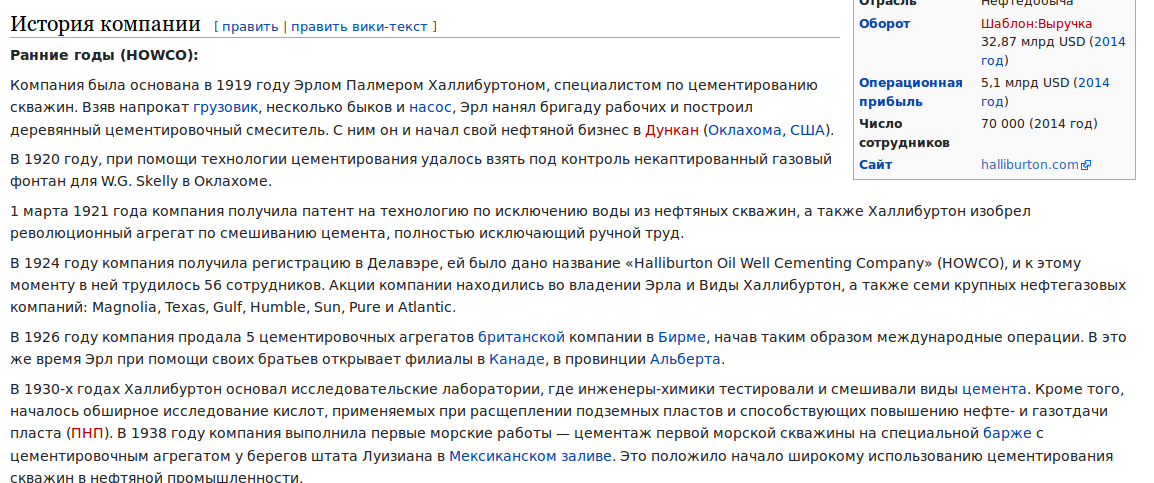Open the red 'Шаблон:Выручка' link

pos(1036,24)
